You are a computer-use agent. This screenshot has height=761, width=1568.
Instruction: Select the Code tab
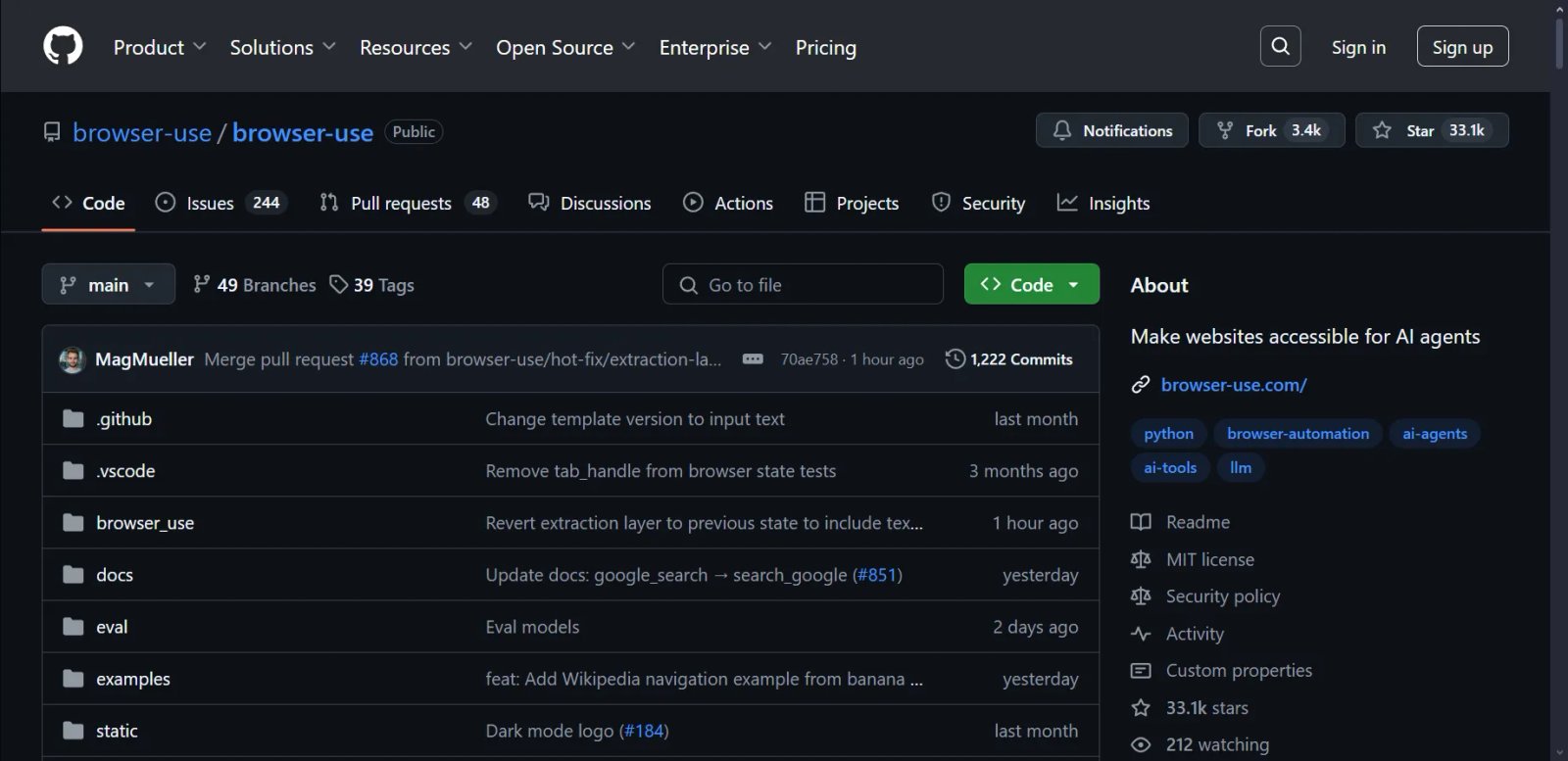click(x=88, y=203)
